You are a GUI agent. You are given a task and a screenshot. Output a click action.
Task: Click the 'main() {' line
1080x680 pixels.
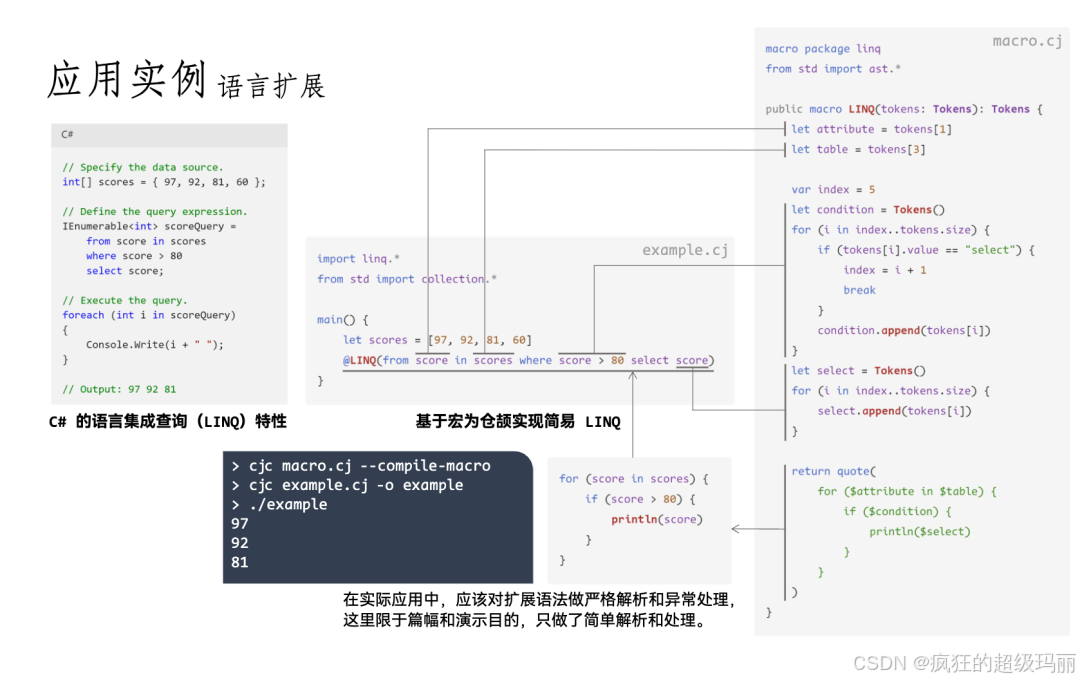click(x=342, y=320)
